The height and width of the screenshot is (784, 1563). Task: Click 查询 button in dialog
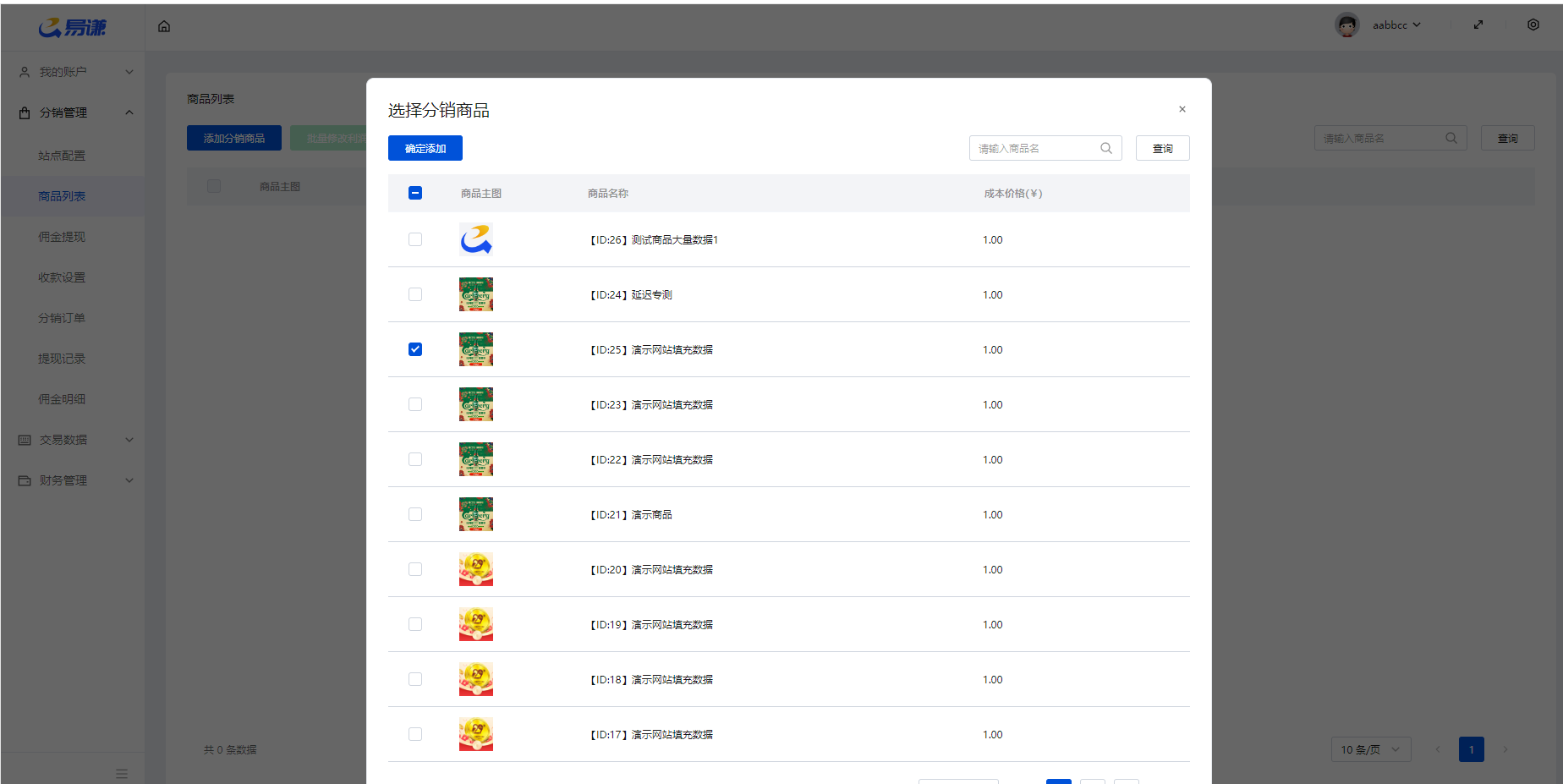(1163, 148)
